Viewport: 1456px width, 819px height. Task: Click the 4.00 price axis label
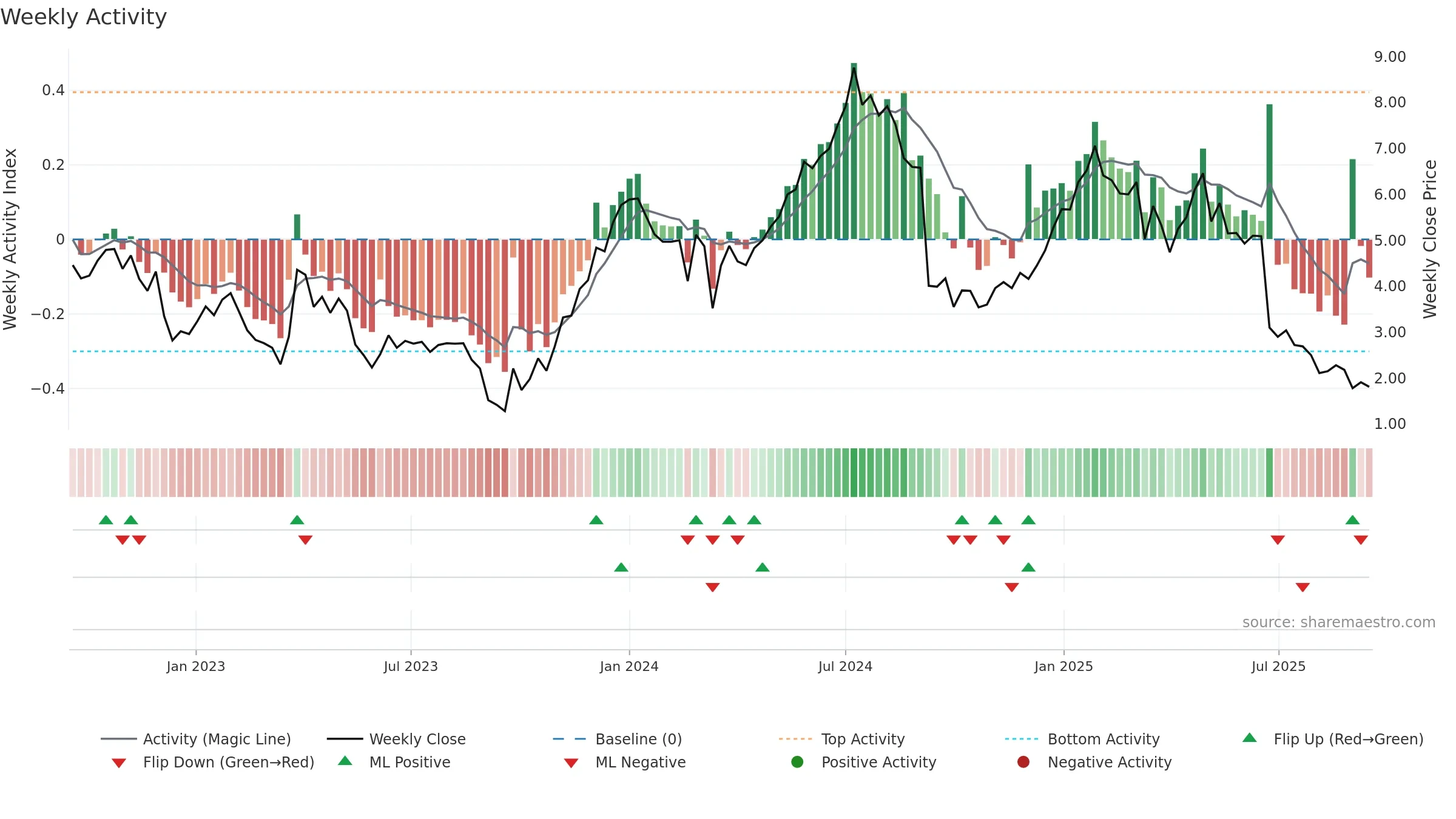coord(1390,286)
